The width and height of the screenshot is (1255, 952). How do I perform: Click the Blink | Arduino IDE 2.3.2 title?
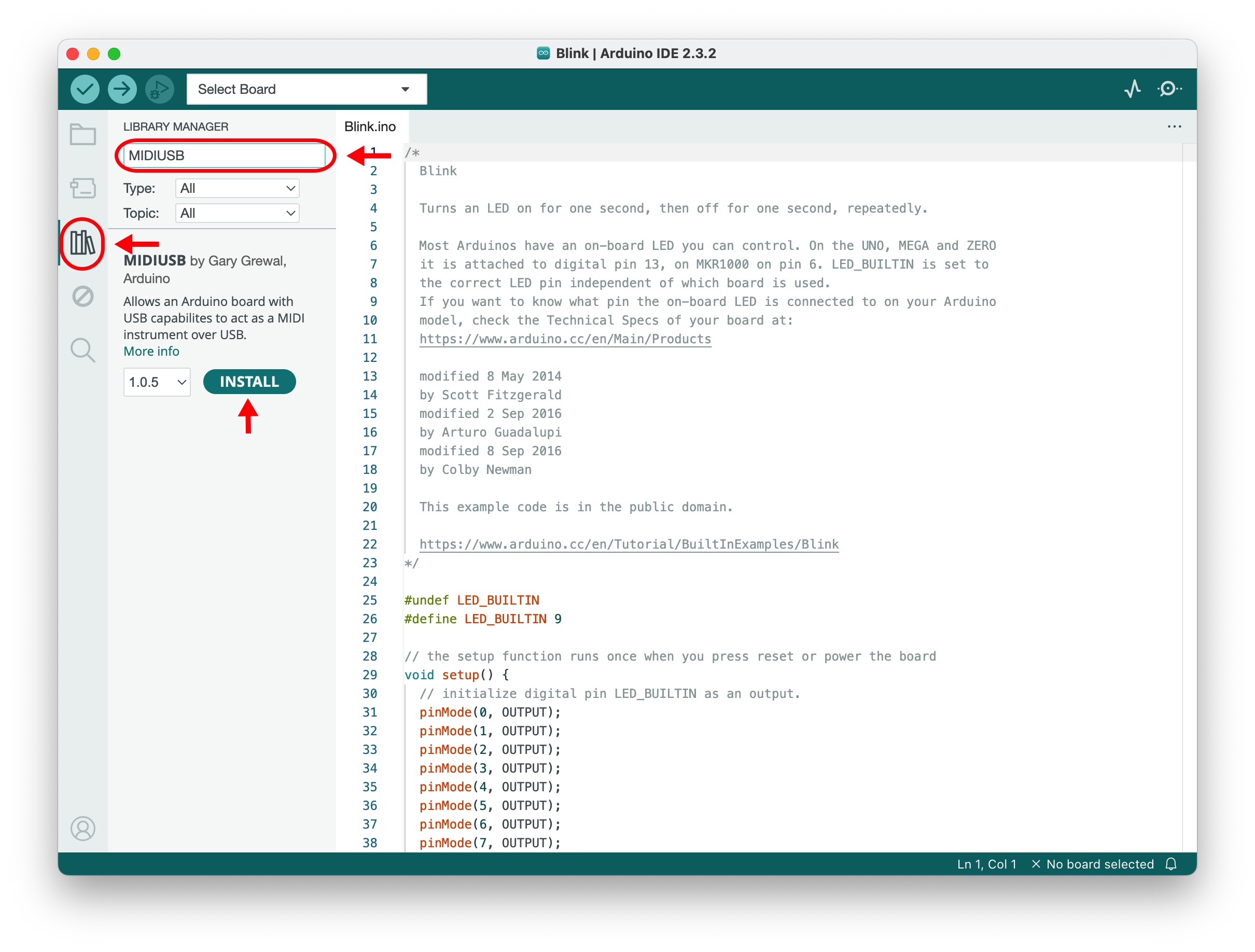635,53
